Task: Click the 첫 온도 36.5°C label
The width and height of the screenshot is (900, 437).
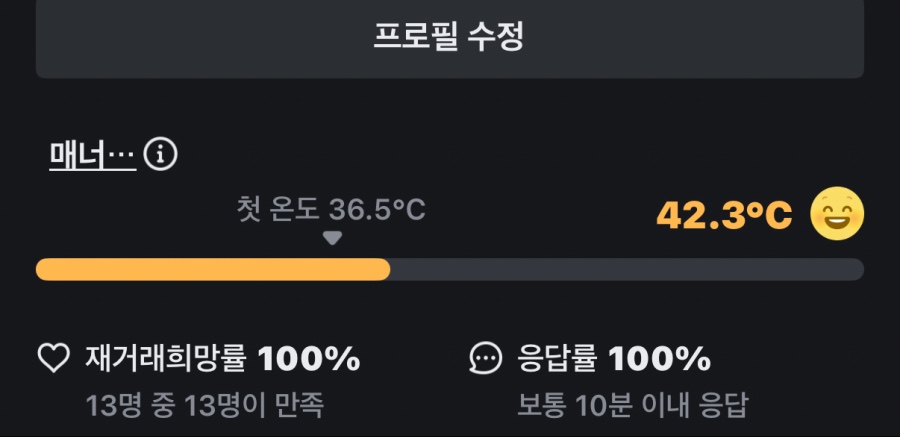Action: [x=331, y=210]
